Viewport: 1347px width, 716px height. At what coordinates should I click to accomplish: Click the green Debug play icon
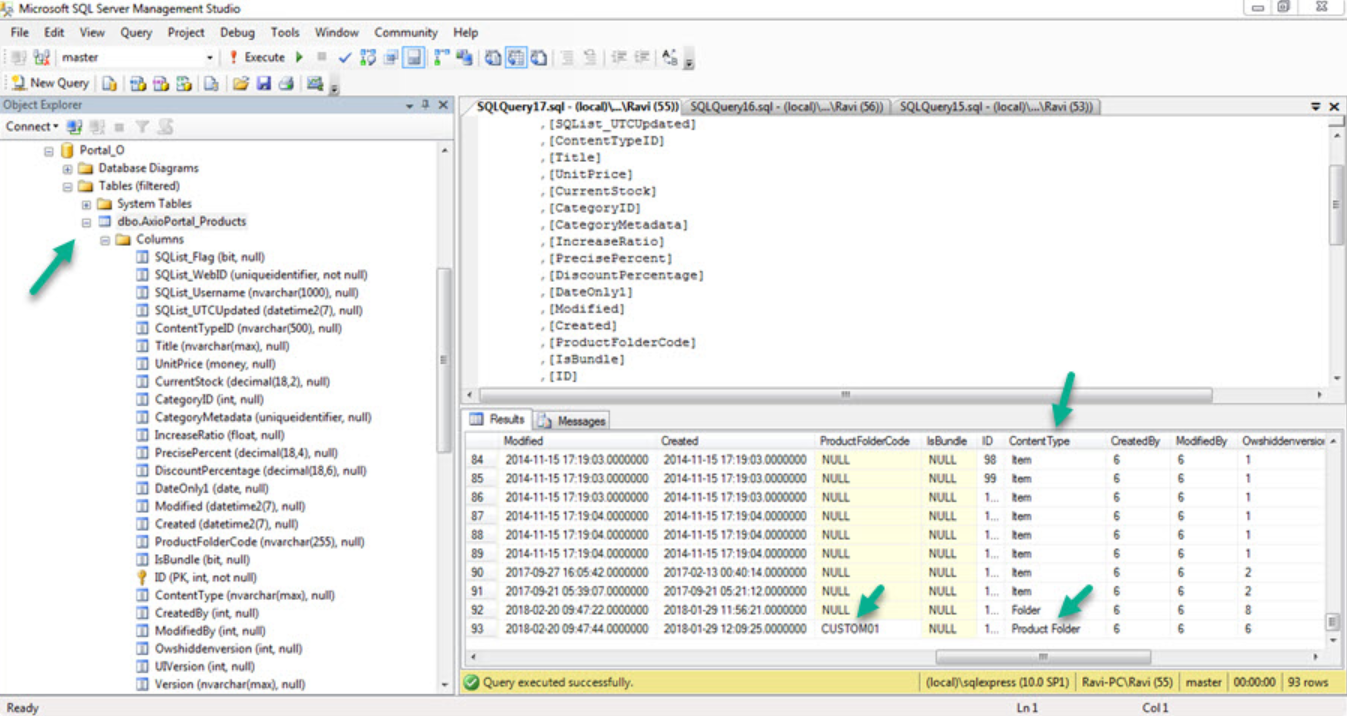[x=299, y=58]
